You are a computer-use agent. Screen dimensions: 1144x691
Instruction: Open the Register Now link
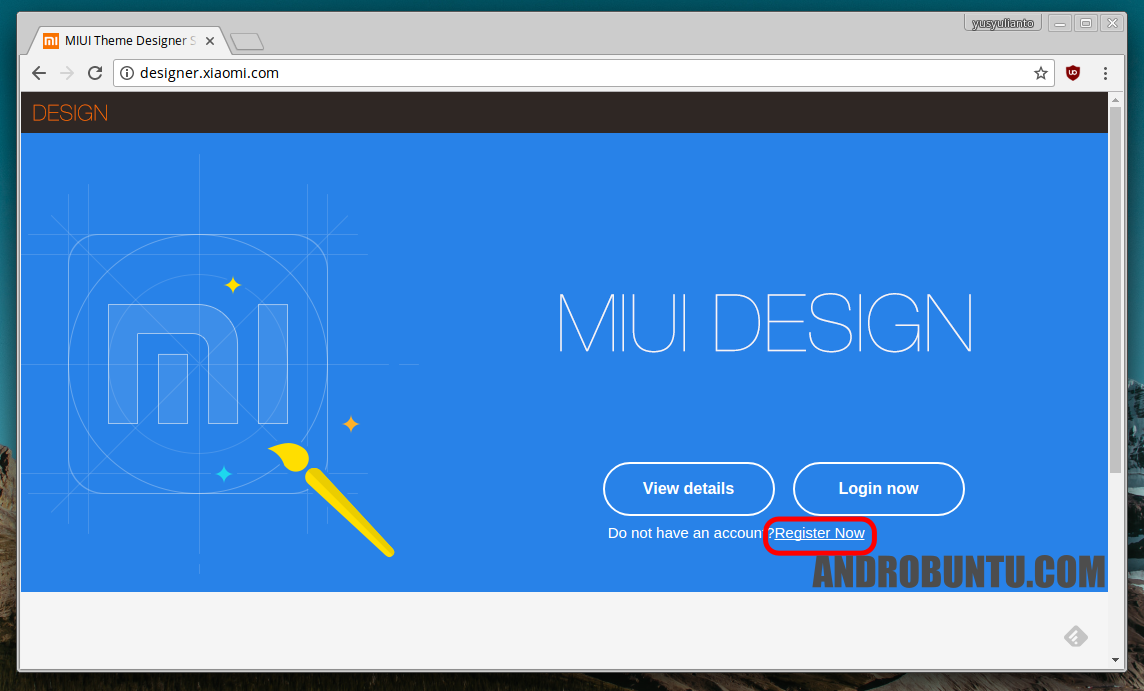click(819, 533)
